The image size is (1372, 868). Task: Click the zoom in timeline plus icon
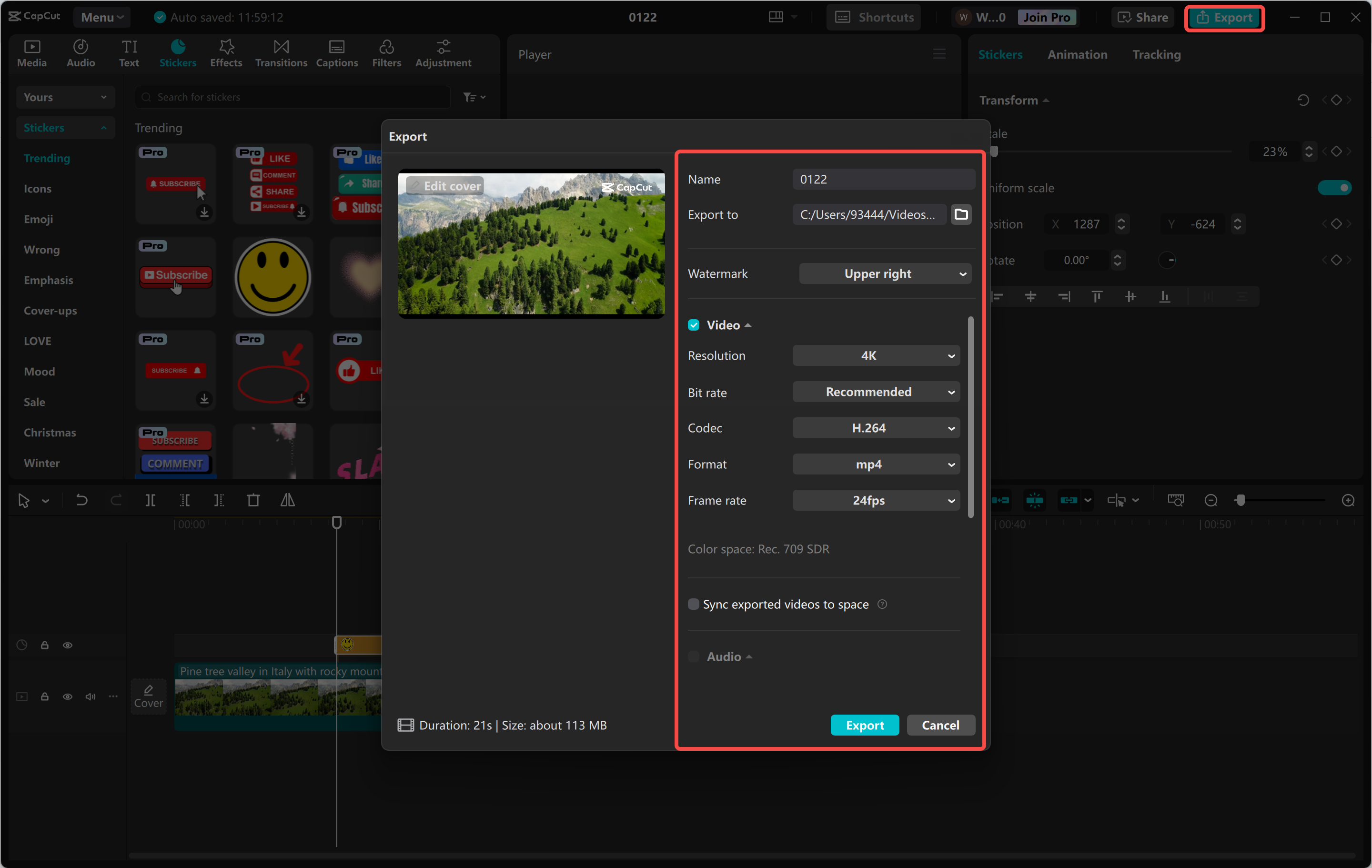pyautogui.click(x=1348, y=500)
